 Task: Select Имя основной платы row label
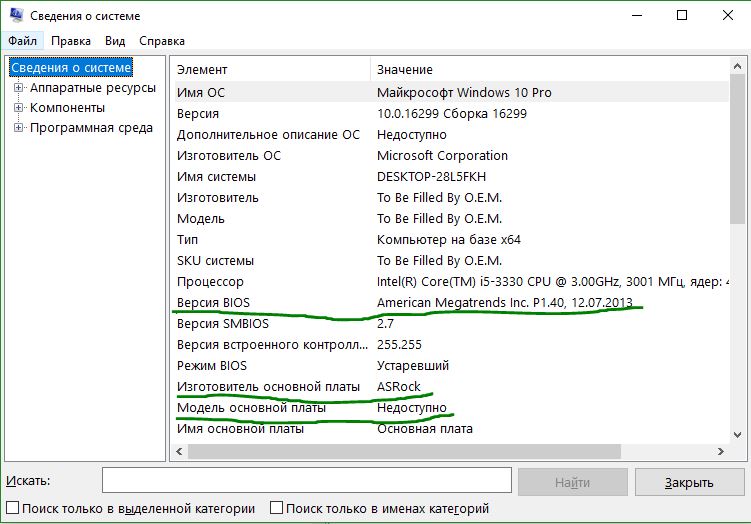click(240, 429)
